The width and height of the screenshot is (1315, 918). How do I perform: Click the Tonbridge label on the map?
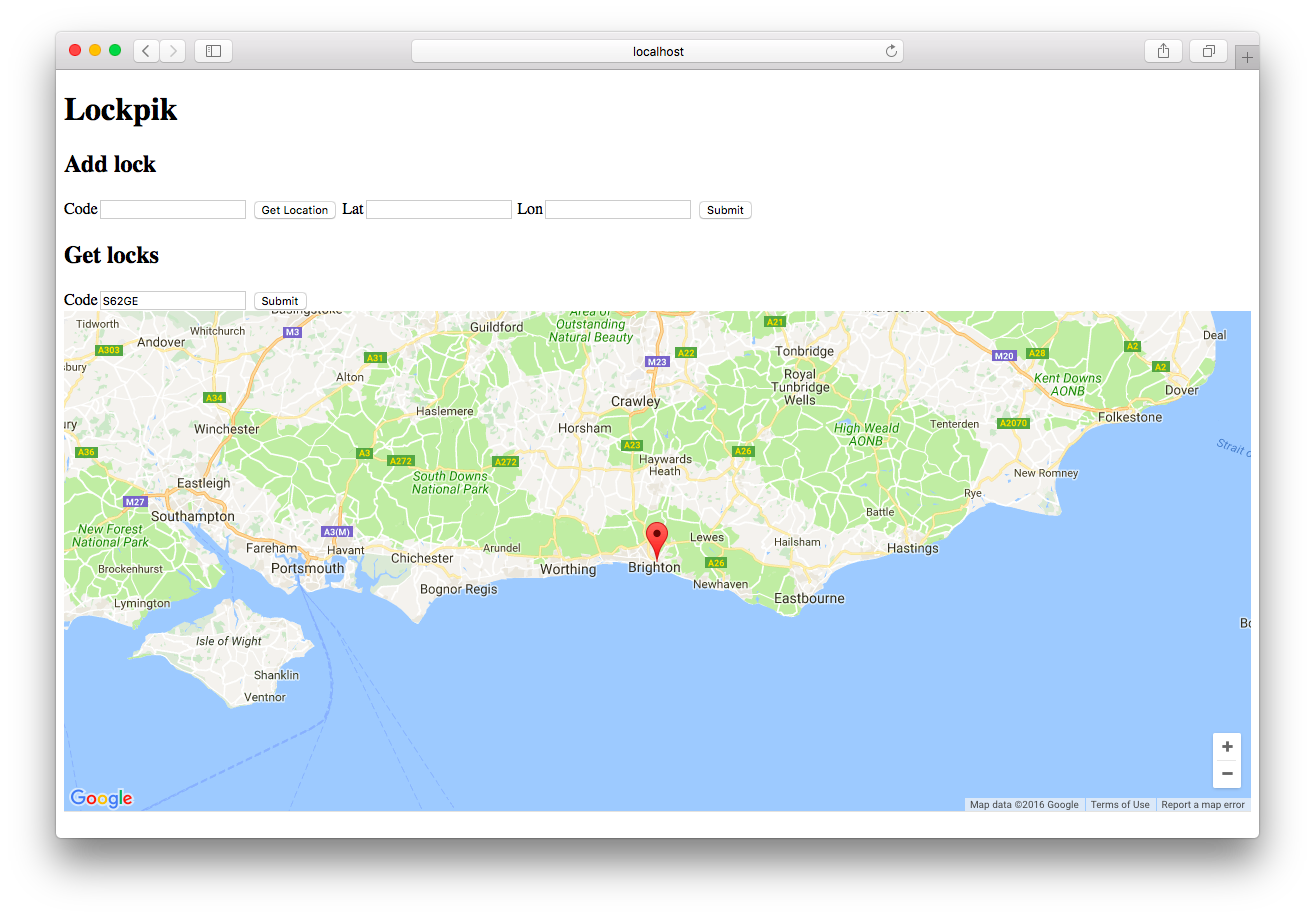(805, 351)
